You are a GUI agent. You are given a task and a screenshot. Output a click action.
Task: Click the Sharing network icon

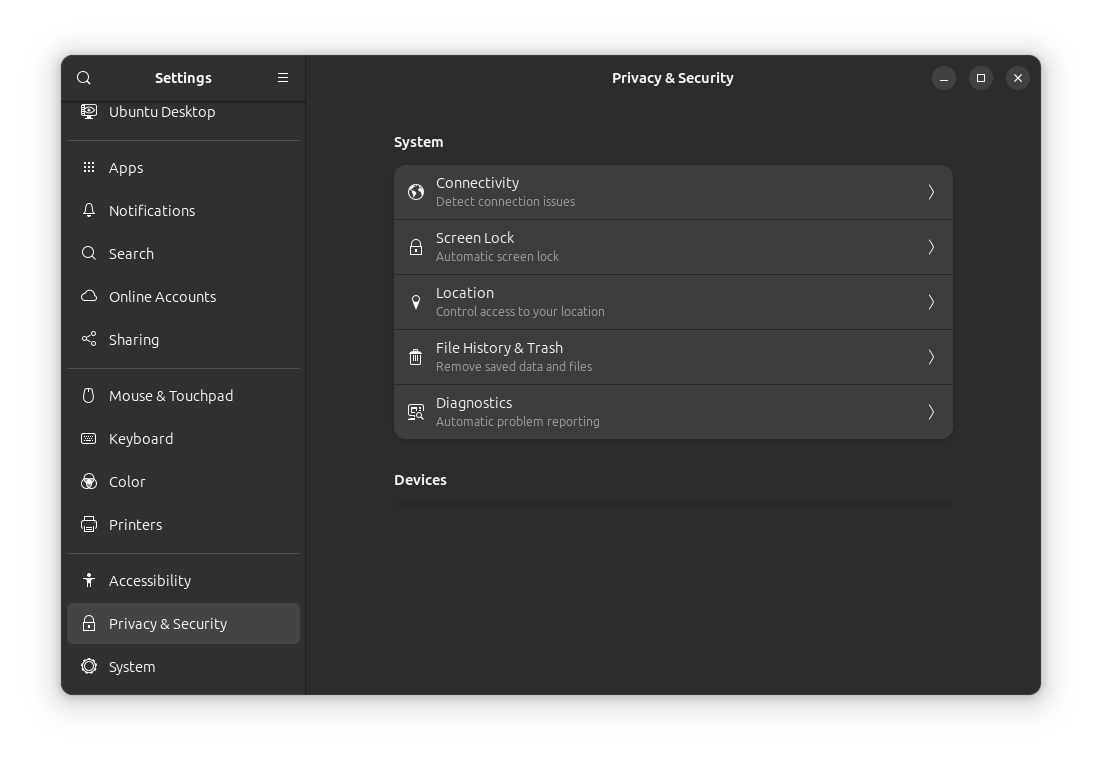[88, 339]
